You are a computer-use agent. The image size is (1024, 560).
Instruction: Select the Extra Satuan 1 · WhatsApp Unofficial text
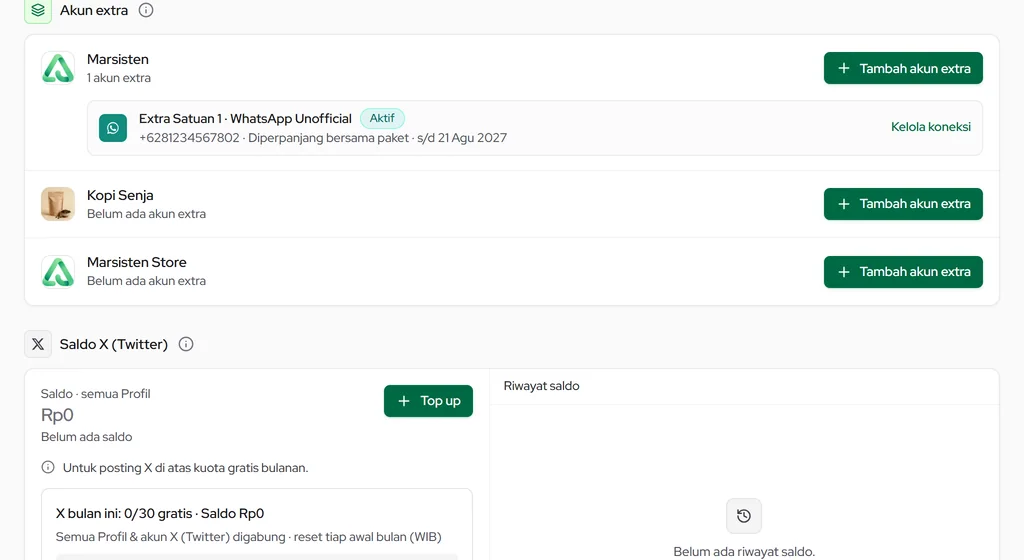coord(245,119)
